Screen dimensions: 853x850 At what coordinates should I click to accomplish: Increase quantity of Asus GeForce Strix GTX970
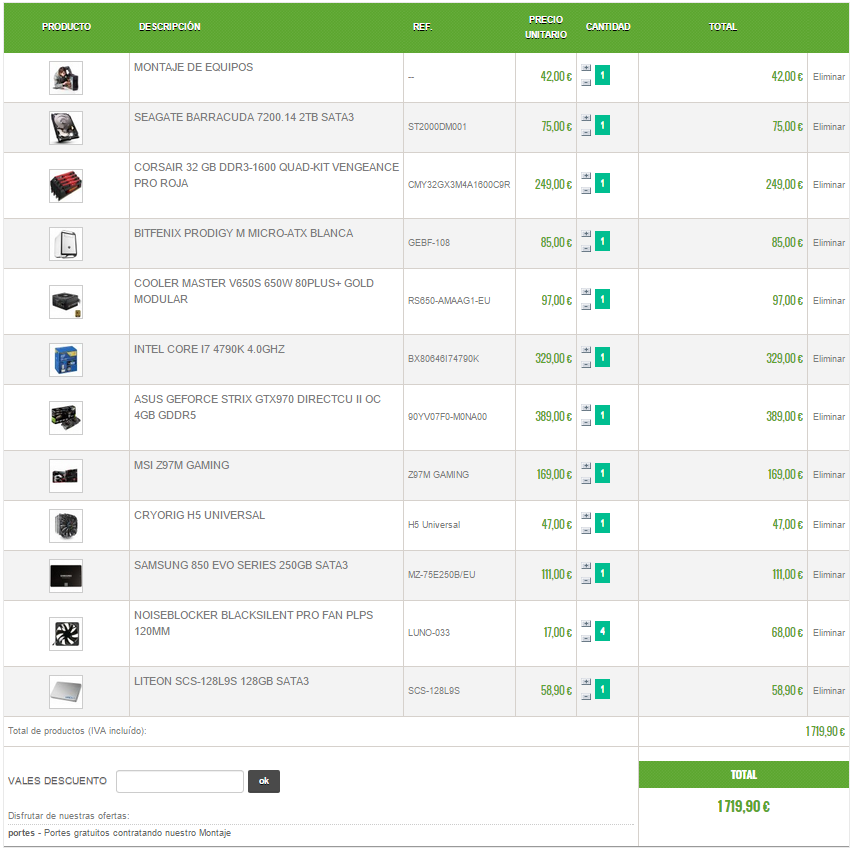[x=586, y=408]
